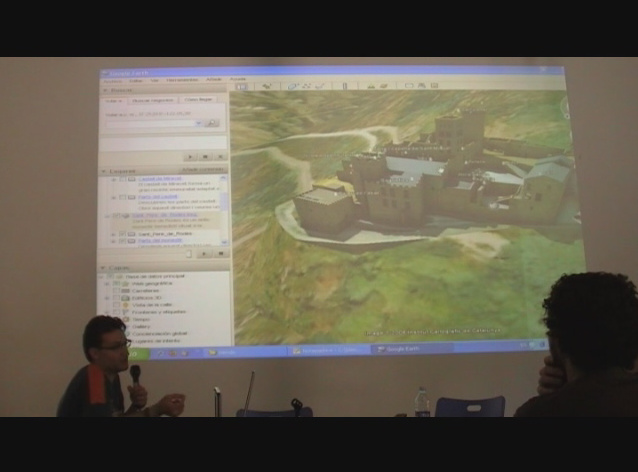Hide the sidebar with the toolbar icon
This screenshot has width=638, height=472.
pyautogui.click(x=242, y=86)
